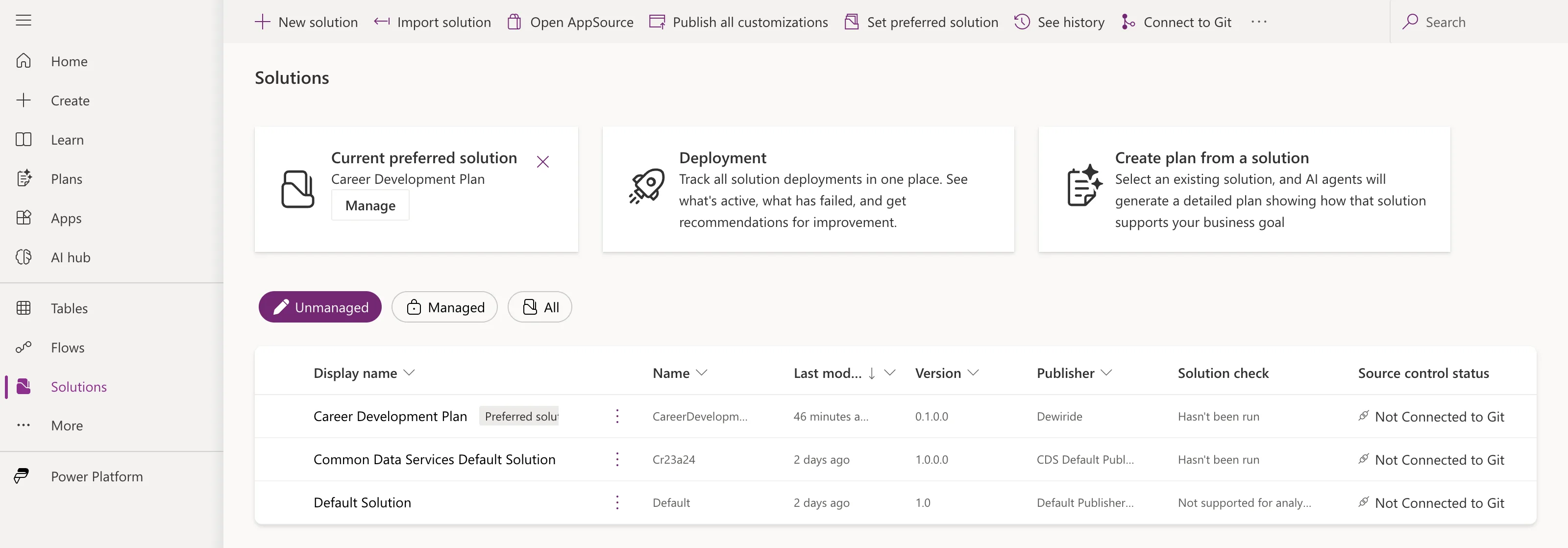
Task: Click the Create plus icon
Action: coord(23,100)
